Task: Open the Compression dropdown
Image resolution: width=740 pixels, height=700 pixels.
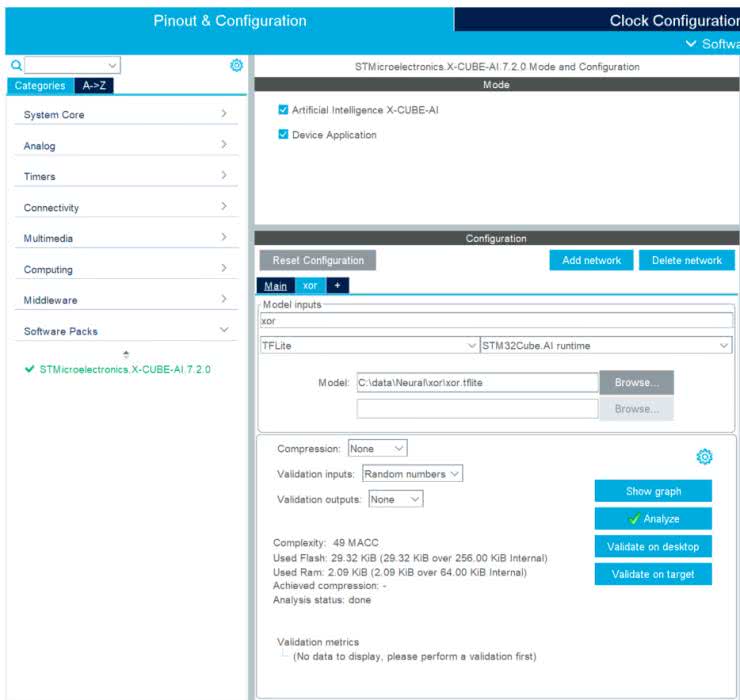Action: pyautogui.click(x=377, y=449)
